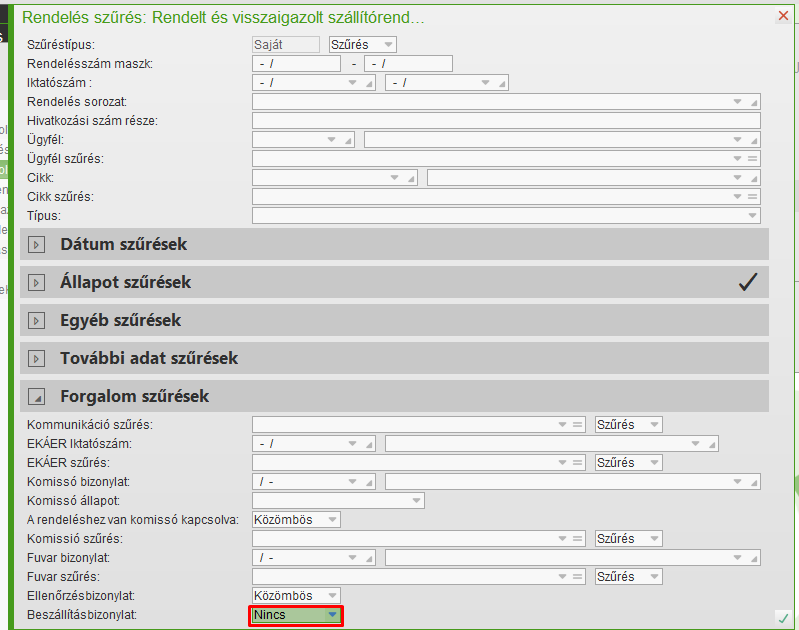Open dropdown arrow of the Cikk szűrés field
Viewport: 799px width, 630px height.
coord(737,197)
